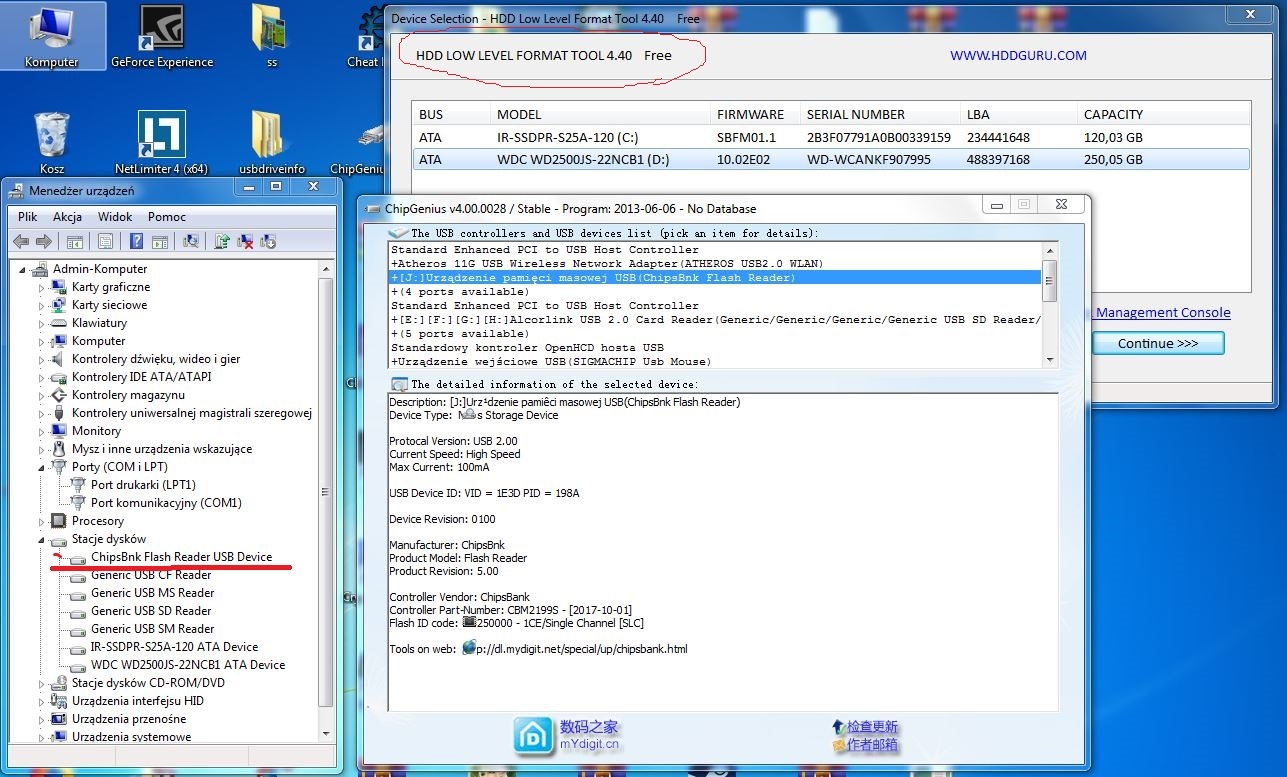
Task: Toggle the action pane toolbar icon
Action: click(160, 241)
